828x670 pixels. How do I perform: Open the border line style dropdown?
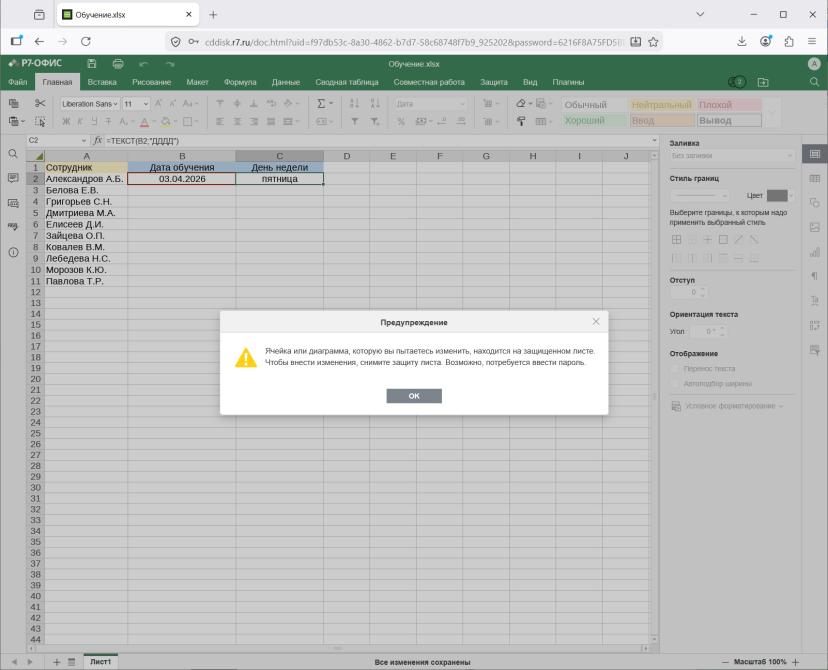(x=700, y=196)
